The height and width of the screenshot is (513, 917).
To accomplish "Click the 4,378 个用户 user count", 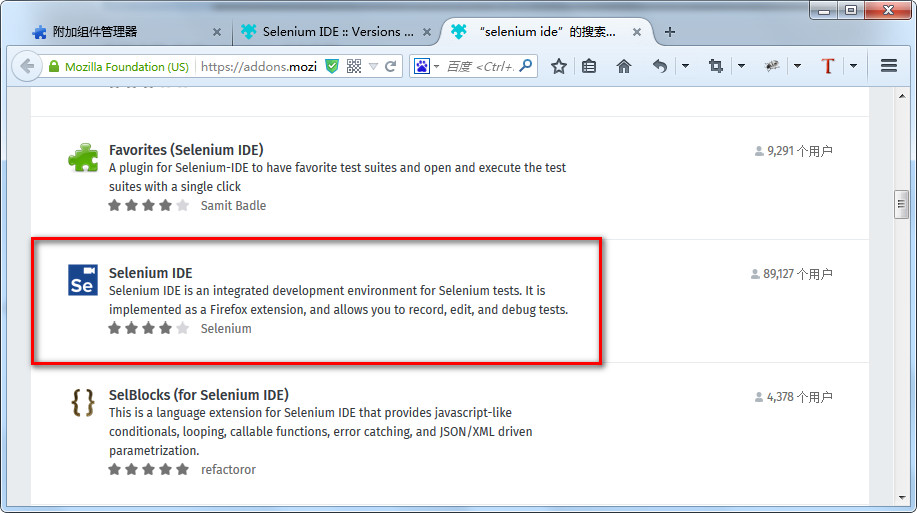I will coord(794,397).
